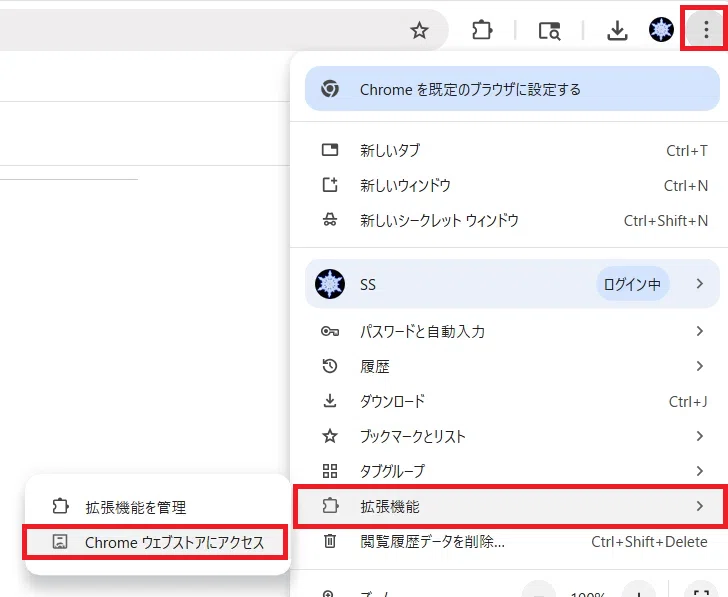Select 拡張機能を管理 in submenu
Screen dimensions: 728x597
coord(156,507)
